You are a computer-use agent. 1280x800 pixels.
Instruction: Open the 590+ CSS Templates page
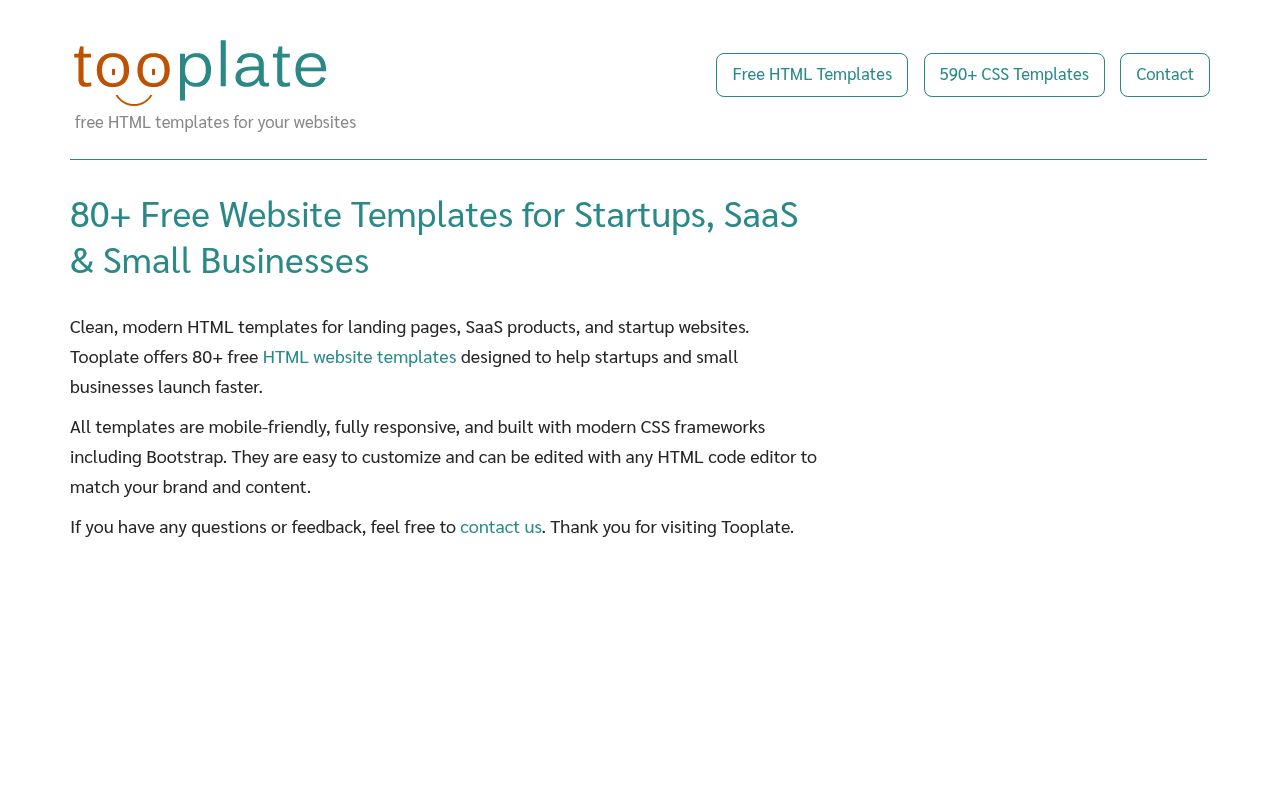tap(1014, 74)
